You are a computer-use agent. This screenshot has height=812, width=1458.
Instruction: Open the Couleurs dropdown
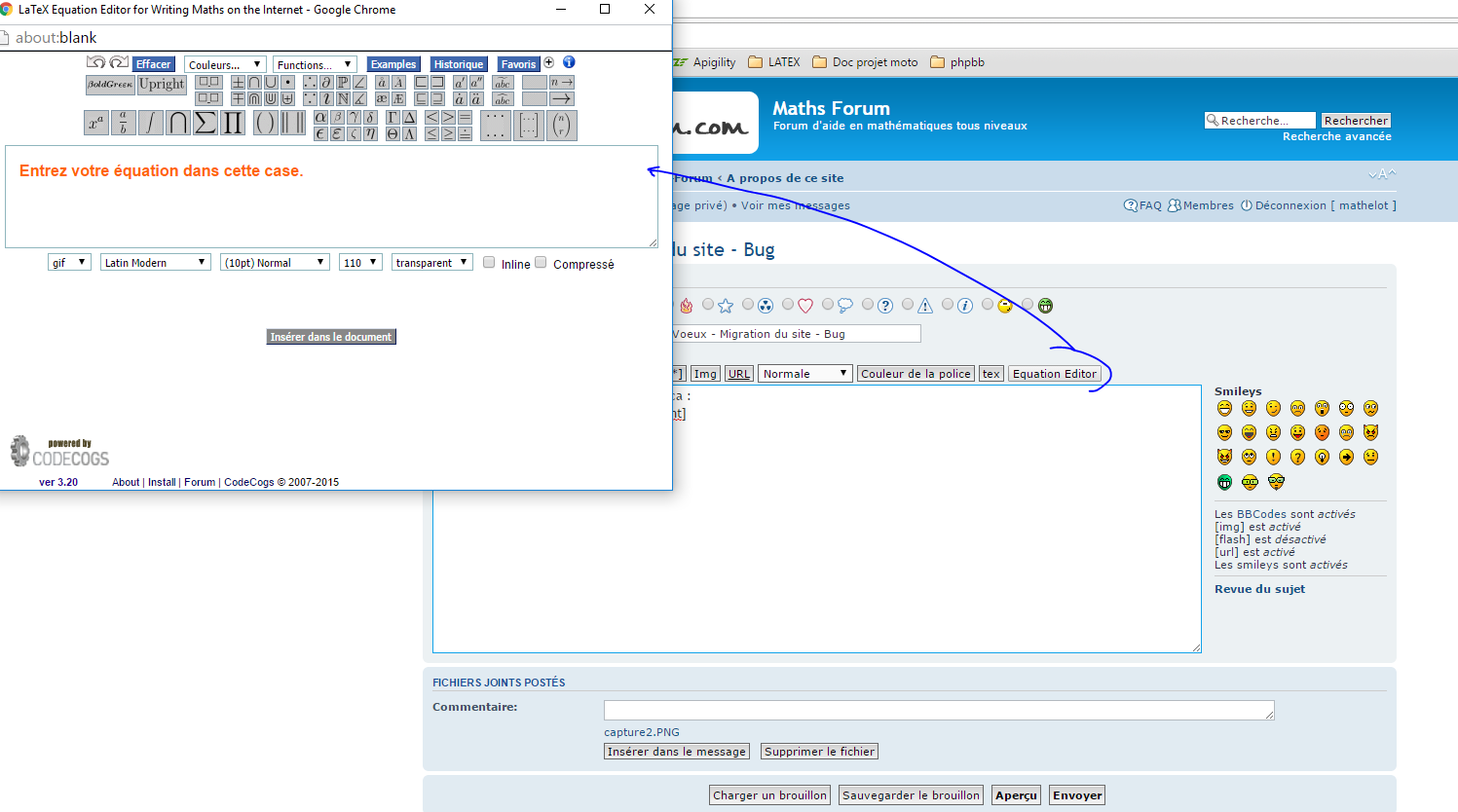tap(225, 64)
